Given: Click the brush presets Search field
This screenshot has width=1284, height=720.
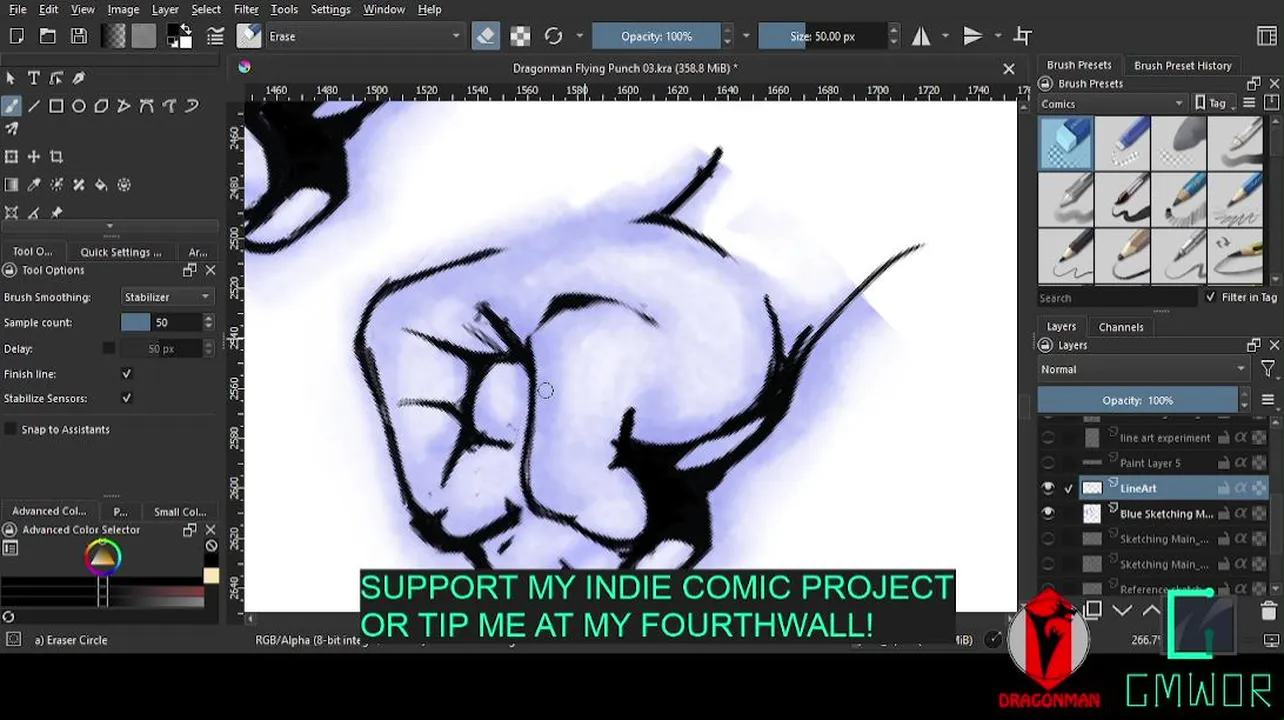Looking at the screenshot, I should [1117, 298].
